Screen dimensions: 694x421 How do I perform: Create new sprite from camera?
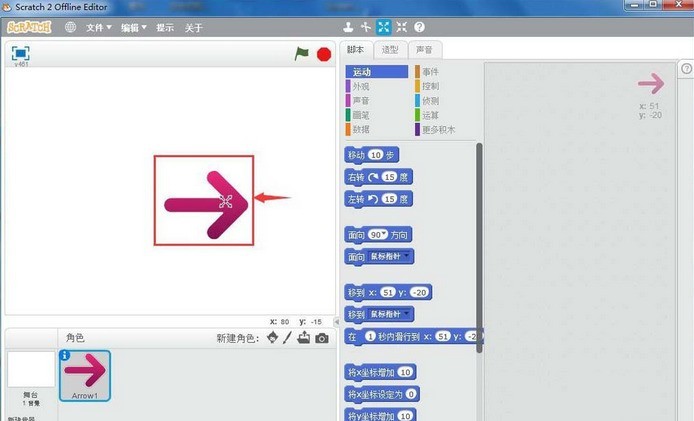322,338
